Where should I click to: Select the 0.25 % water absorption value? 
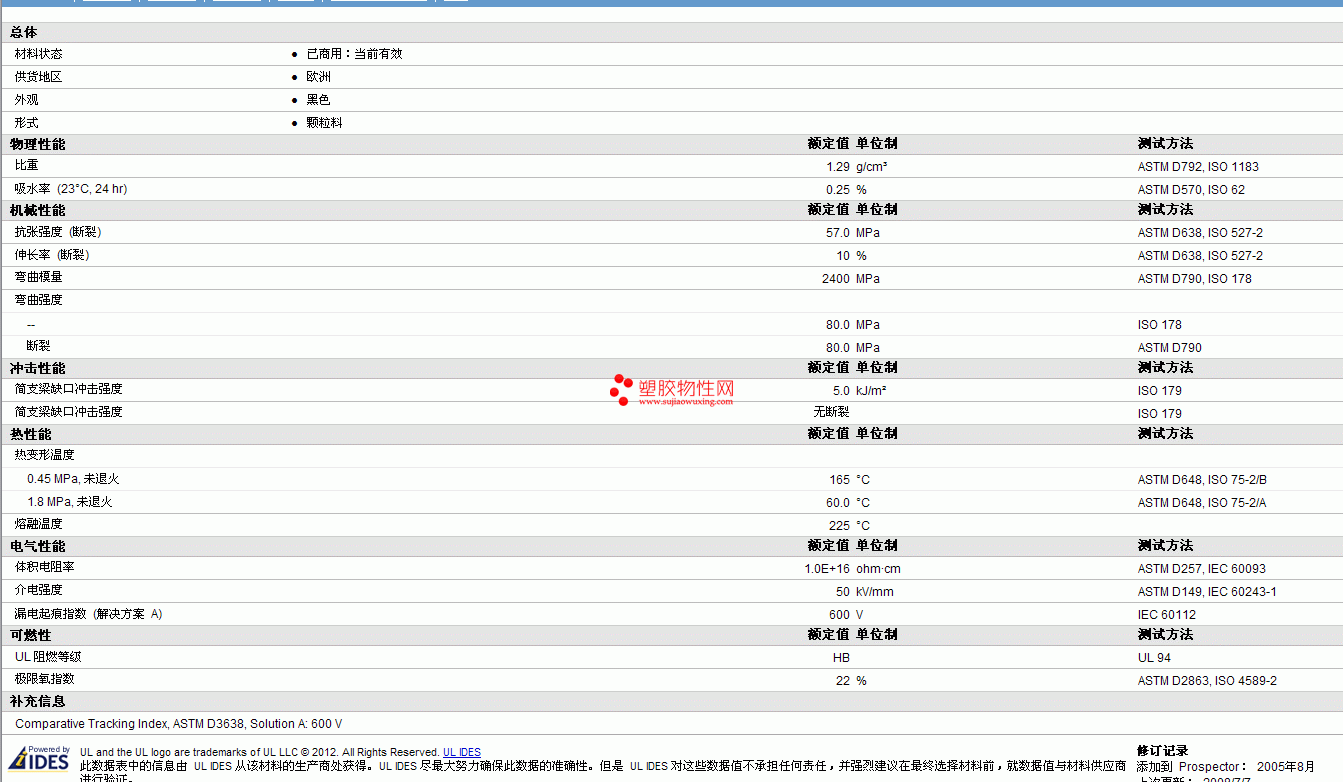pyautogui.click(x=846, y=190)
